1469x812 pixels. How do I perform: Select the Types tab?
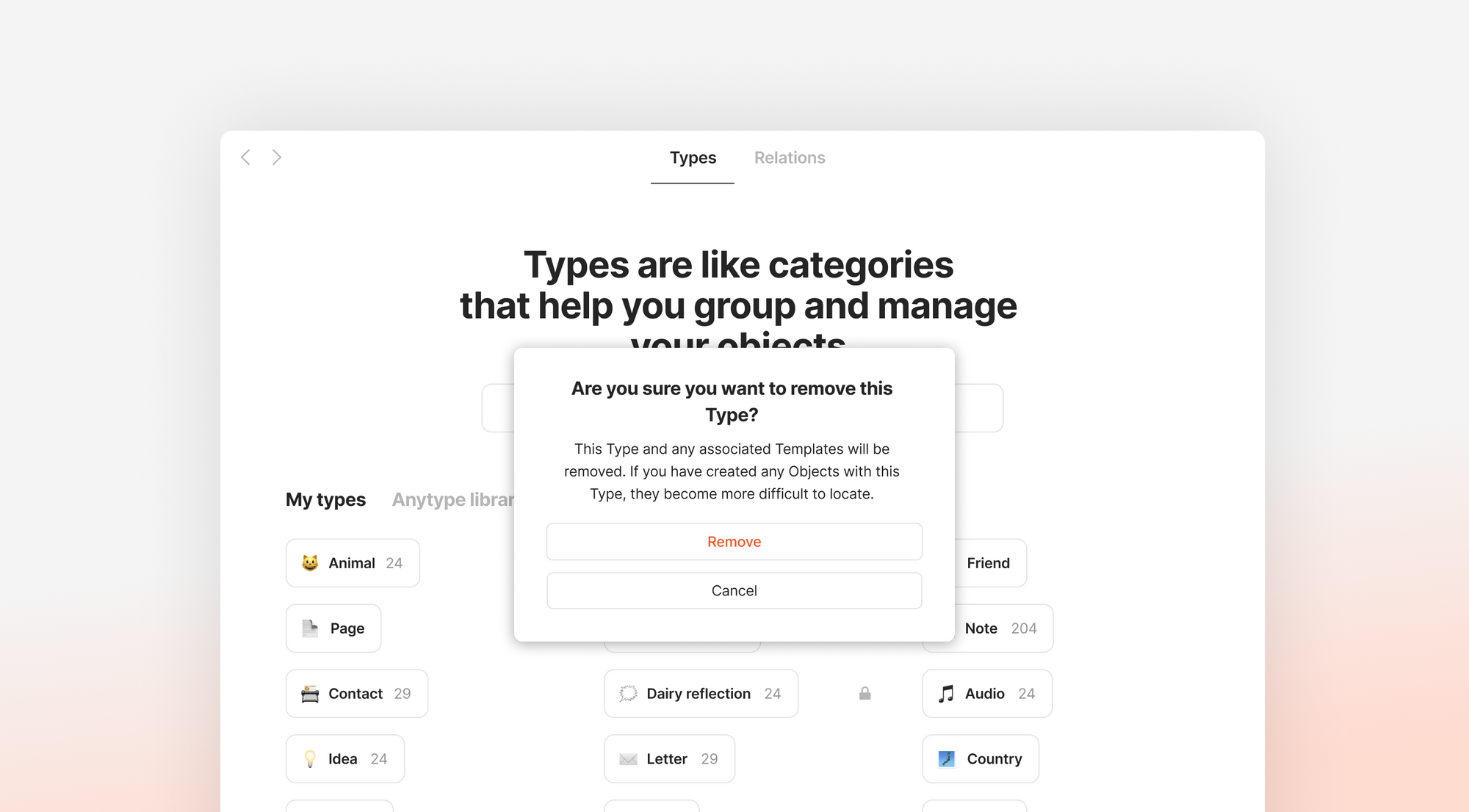tap(693, 157)
